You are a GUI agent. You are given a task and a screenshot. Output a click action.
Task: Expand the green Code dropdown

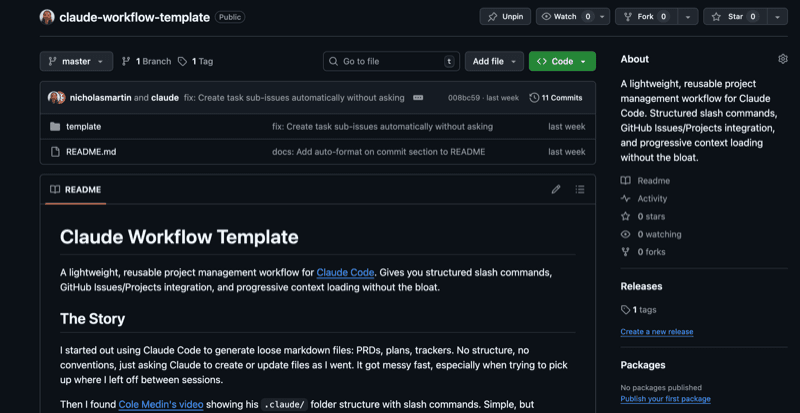point(561,61)
